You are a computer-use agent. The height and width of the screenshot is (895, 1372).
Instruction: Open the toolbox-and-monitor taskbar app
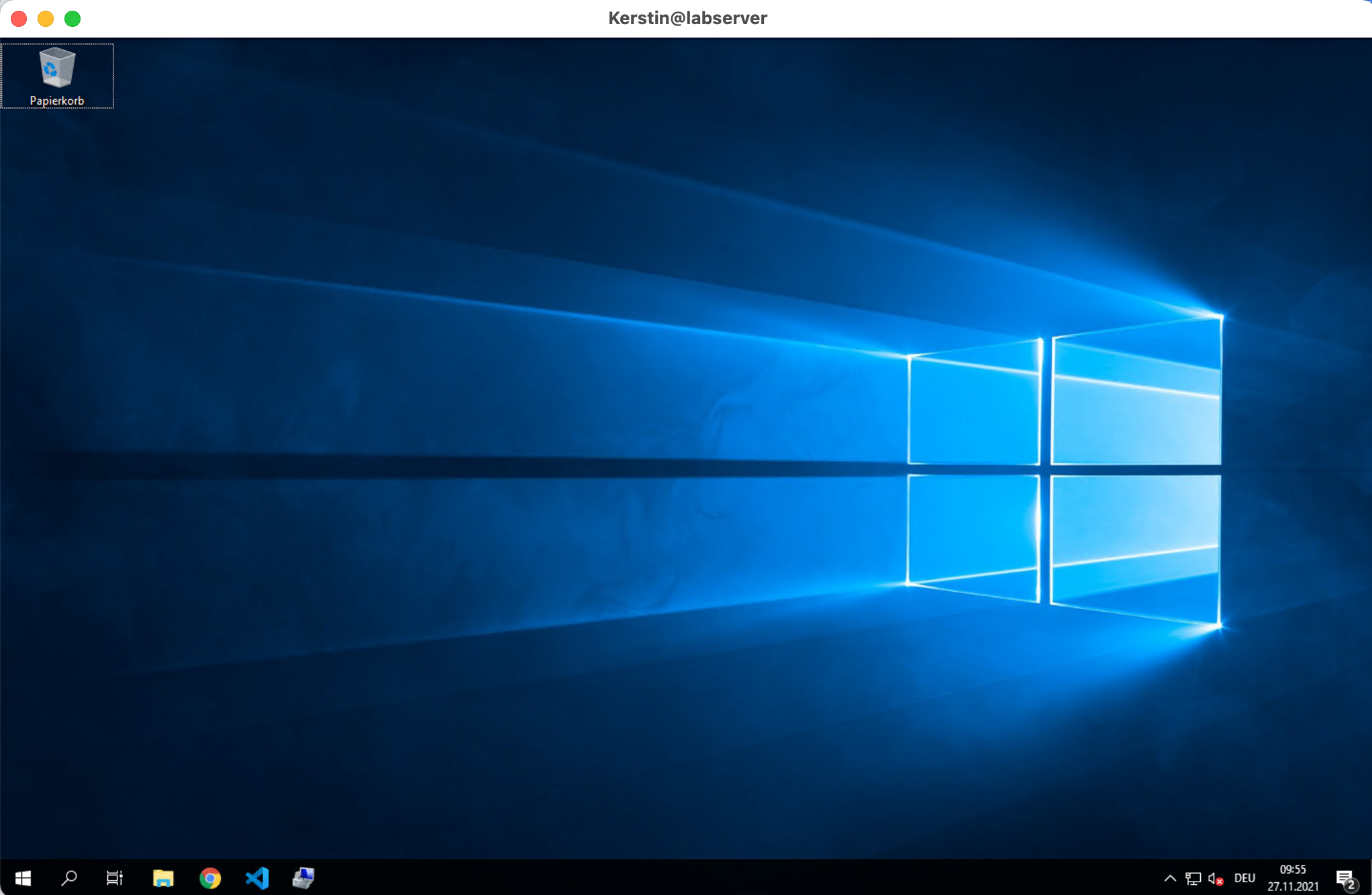tap(303, 878)
